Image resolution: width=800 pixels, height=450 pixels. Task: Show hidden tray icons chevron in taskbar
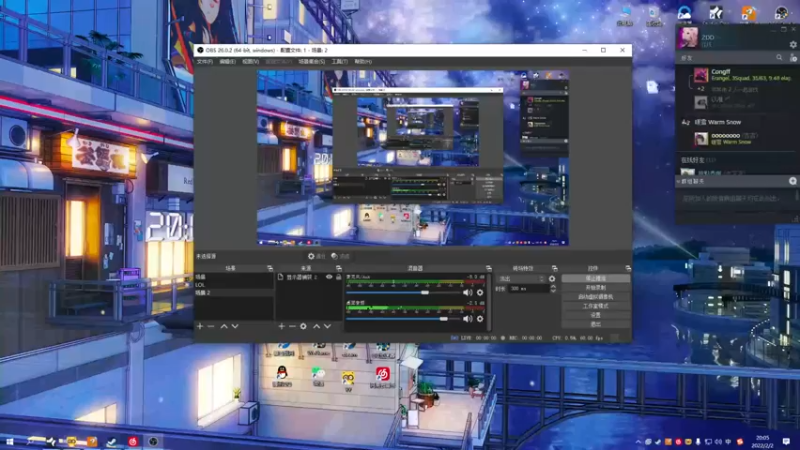pyautogui.click(x=638, y=442)
